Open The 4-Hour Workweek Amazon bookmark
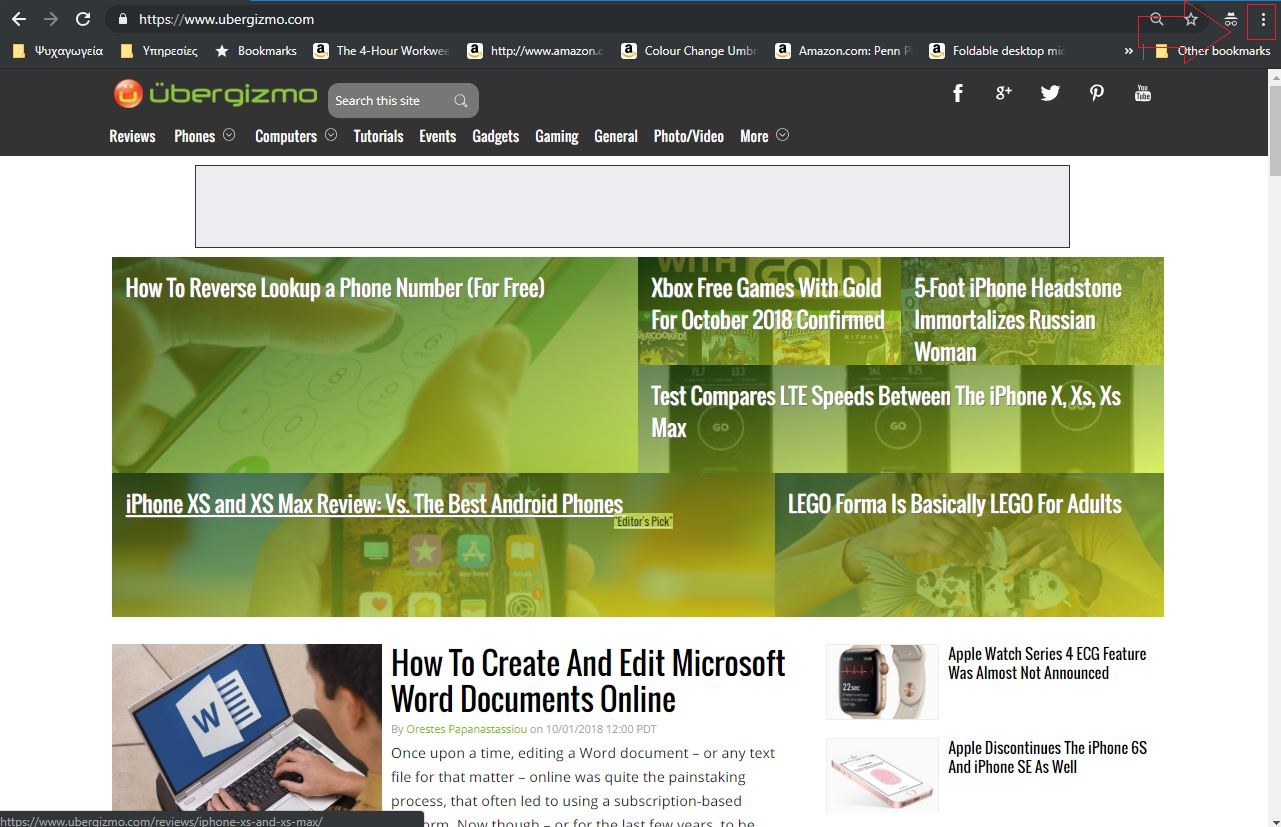 pos(382,51)
